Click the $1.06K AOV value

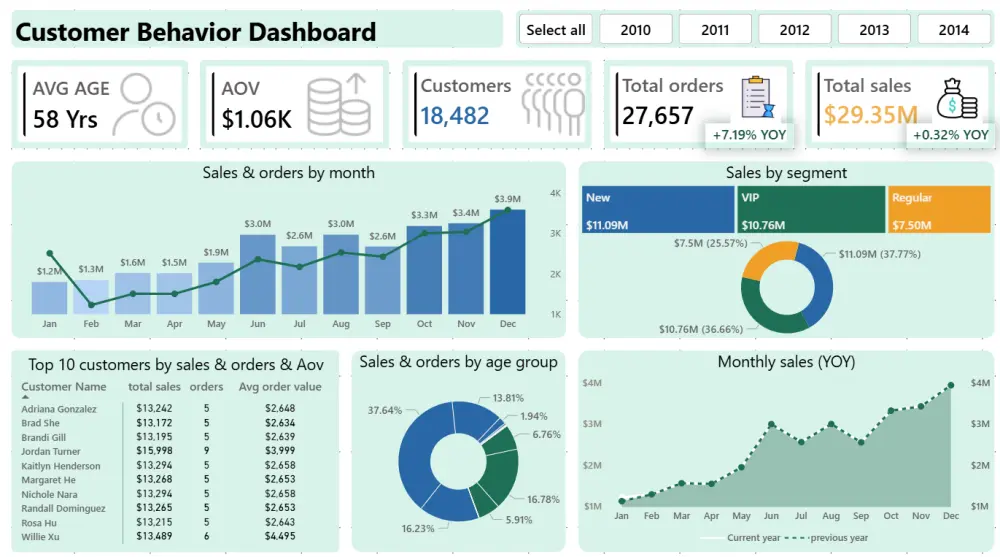pos(256,119)
